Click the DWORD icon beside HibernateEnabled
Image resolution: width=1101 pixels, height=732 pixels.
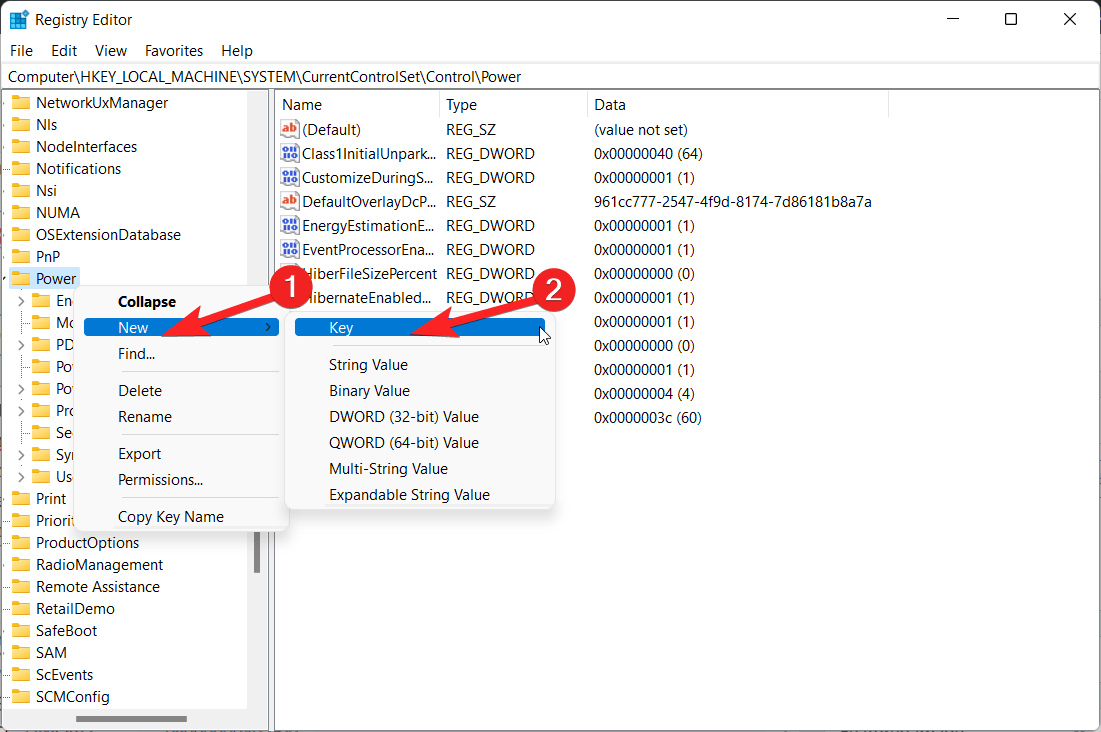tap(289, 297)
